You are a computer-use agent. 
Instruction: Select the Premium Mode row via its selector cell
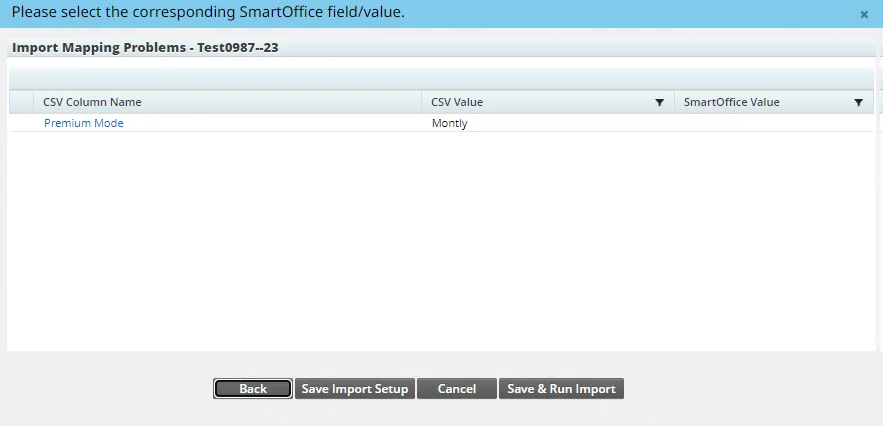[x=21, y=124]
